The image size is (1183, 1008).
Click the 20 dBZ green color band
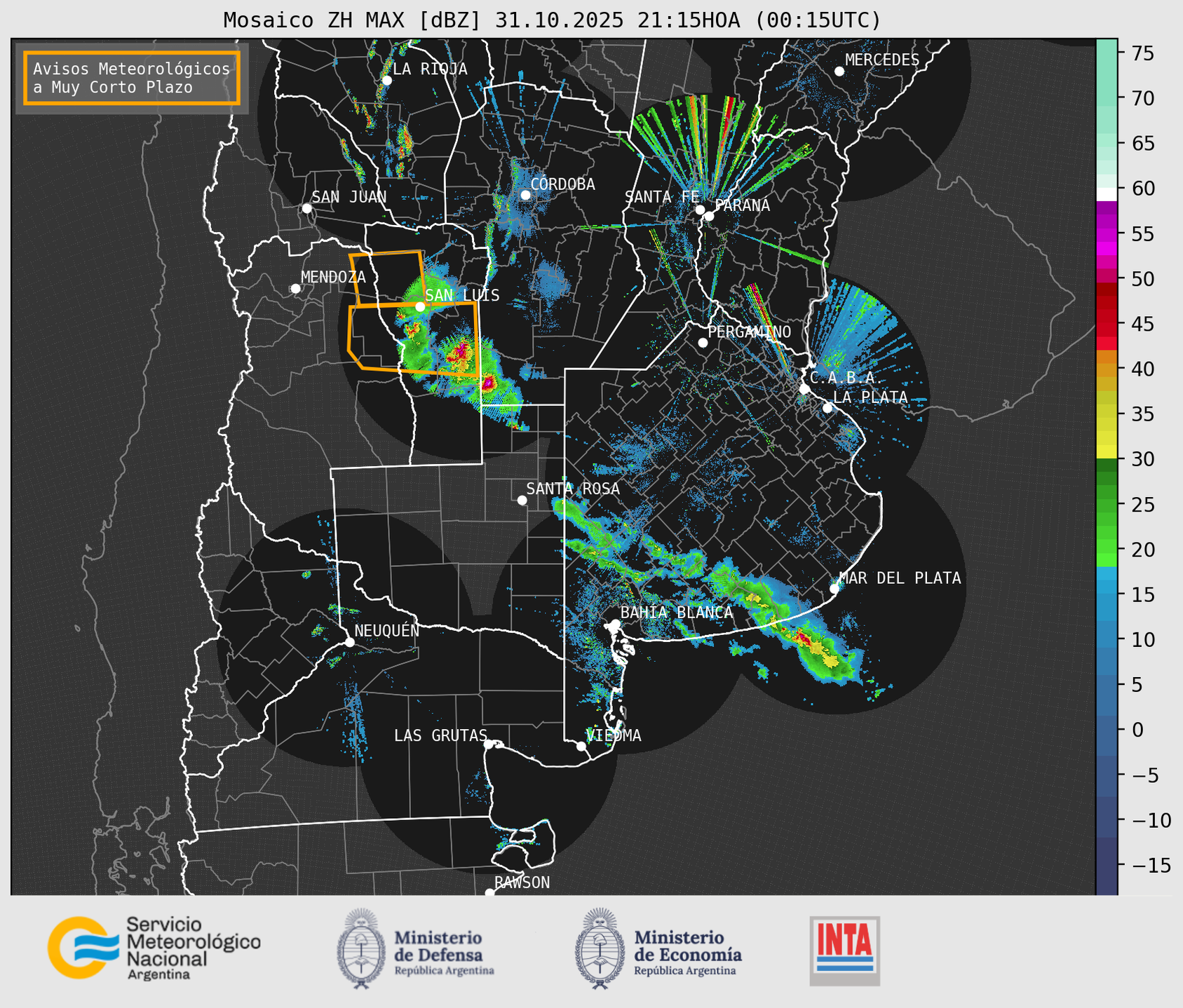pyautogui.click(x=1107, y=550)
